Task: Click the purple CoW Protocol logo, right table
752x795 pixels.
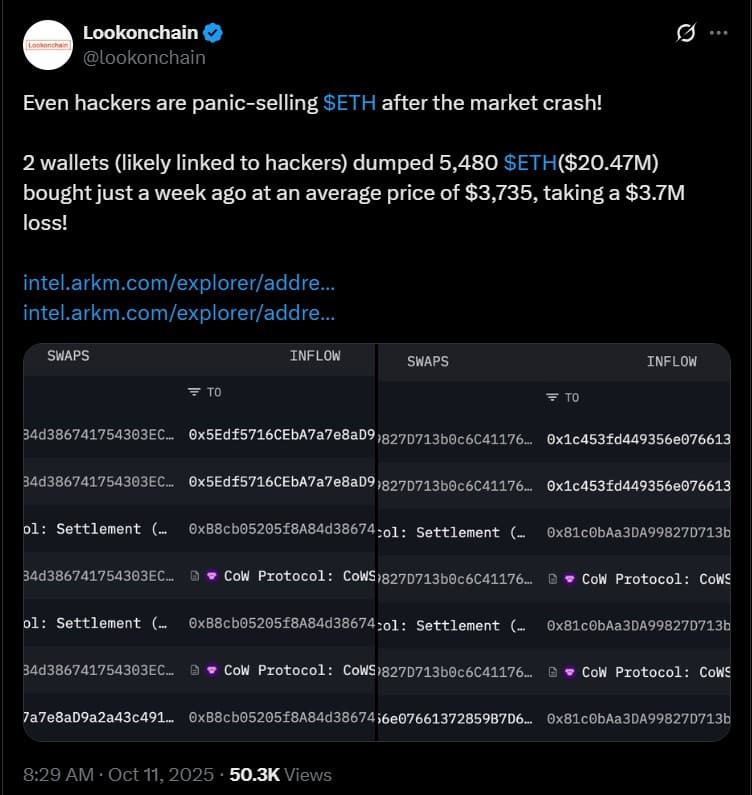Action: pyautogui.click(x=569, y=579)
